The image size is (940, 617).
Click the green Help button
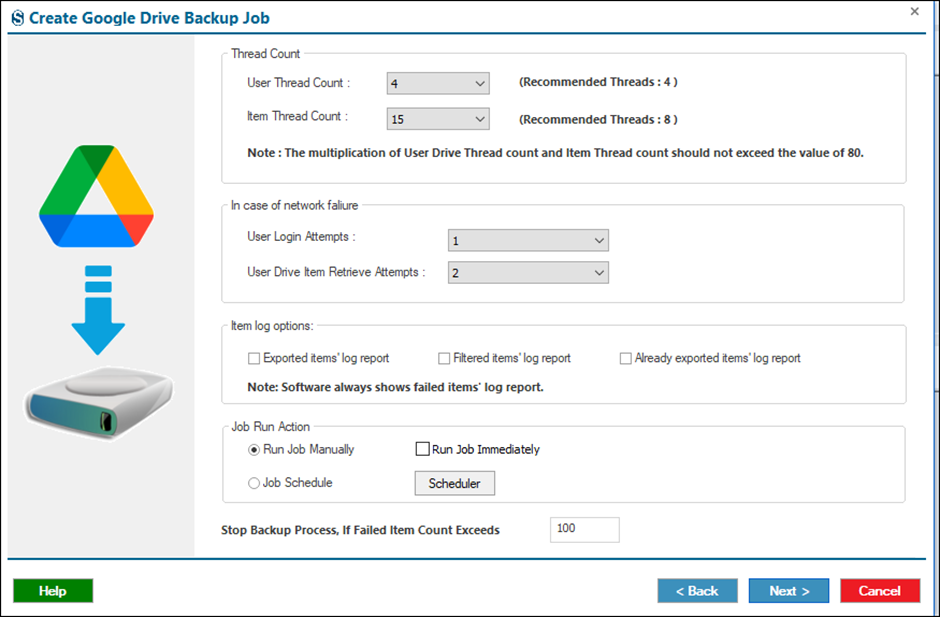coord(53,591)
